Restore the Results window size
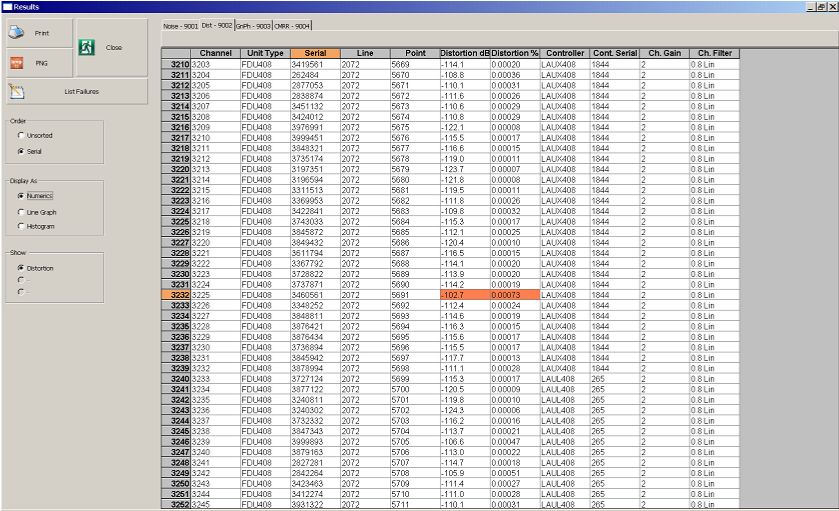The width and height of the screenshot is (839, 511). tap(820, 7)
